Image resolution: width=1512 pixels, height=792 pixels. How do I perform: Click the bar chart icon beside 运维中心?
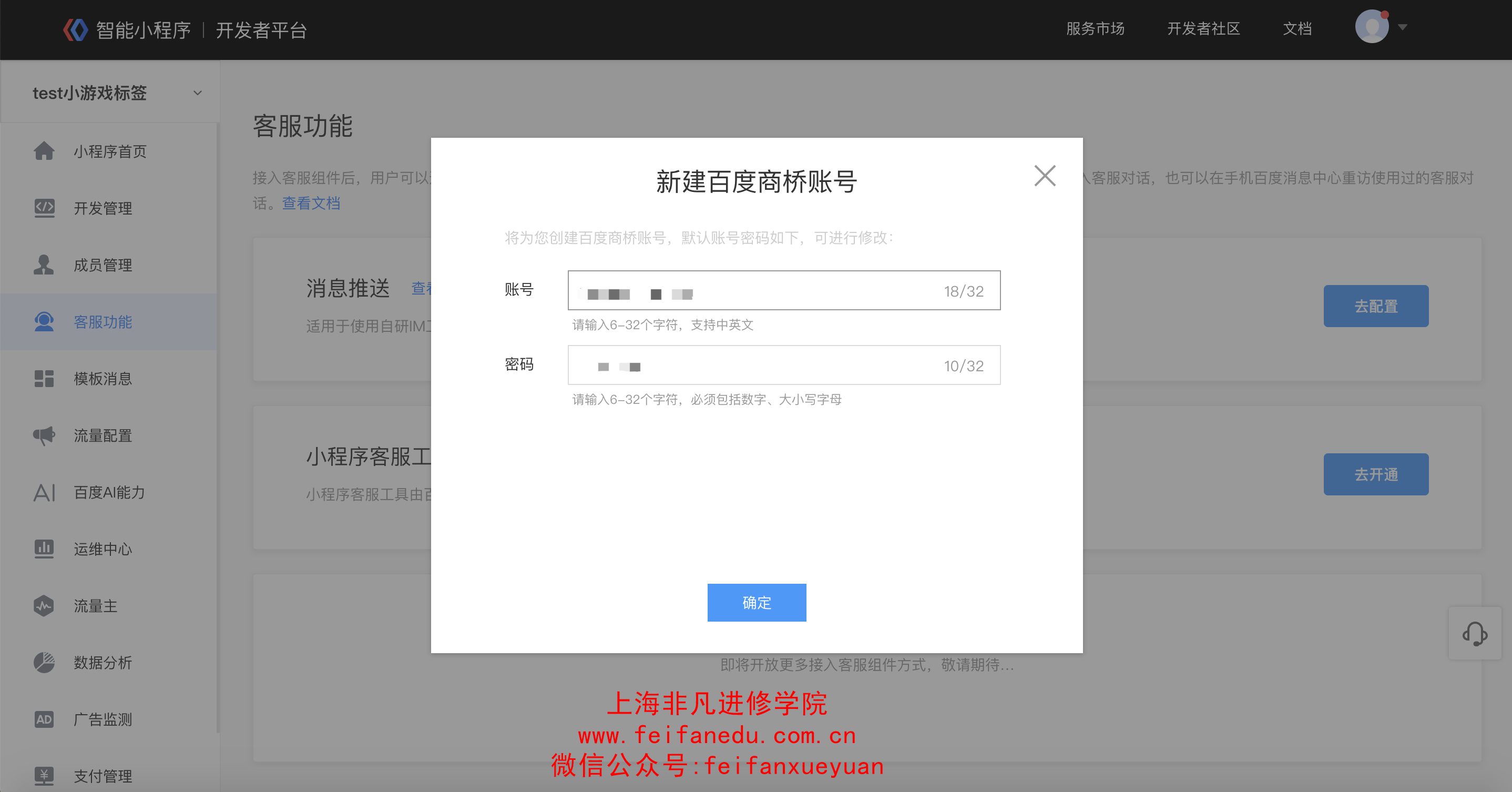pyautogui.click(x=44, y=549)
